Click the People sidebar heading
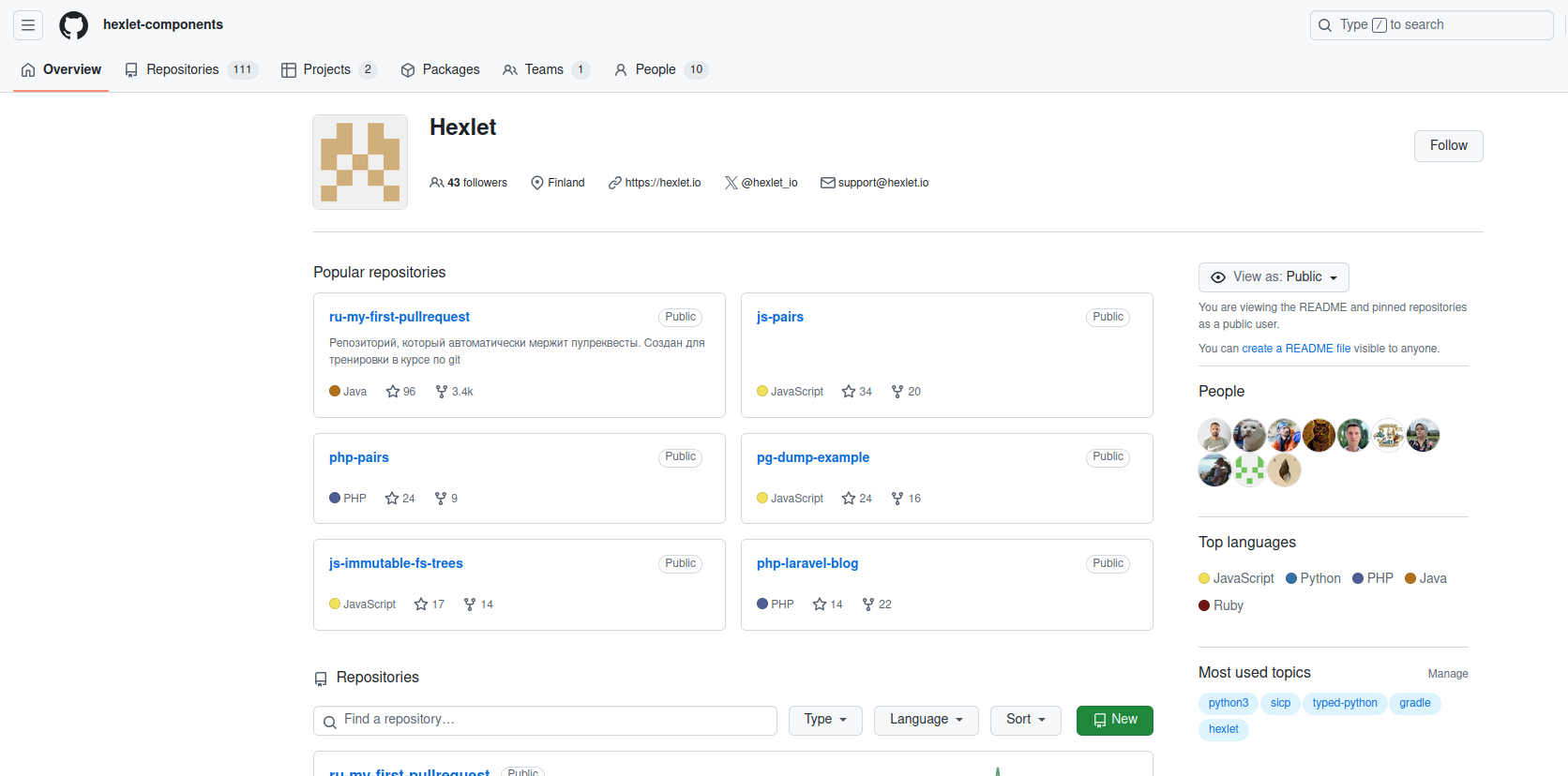1568x776 pixels. click(1221, 392)
